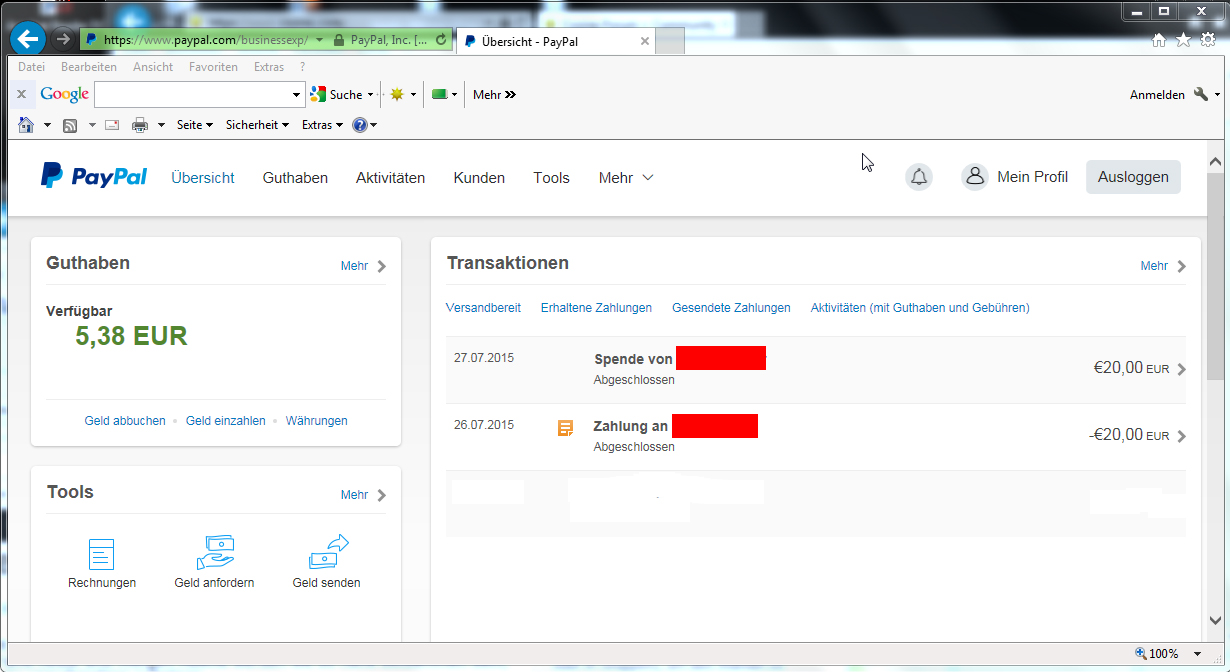Viewport: 1230px width, 672px height.
Task: Click the Geld abbuchen link
Action: point(125,421)
